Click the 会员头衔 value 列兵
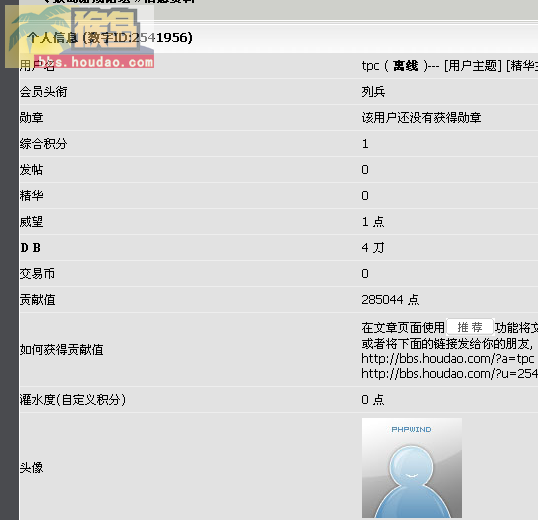Viewport: 538px width, 520px height. pos(373,92)
